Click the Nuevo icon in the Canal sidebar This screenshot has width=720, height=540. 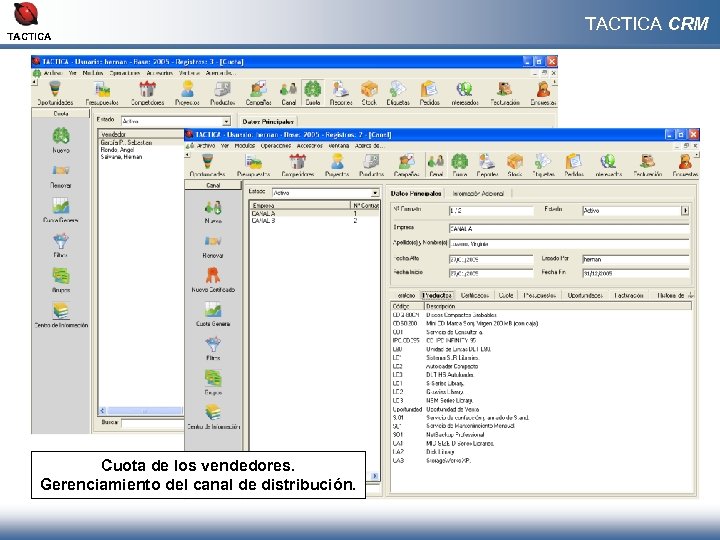tap(213, 211)
